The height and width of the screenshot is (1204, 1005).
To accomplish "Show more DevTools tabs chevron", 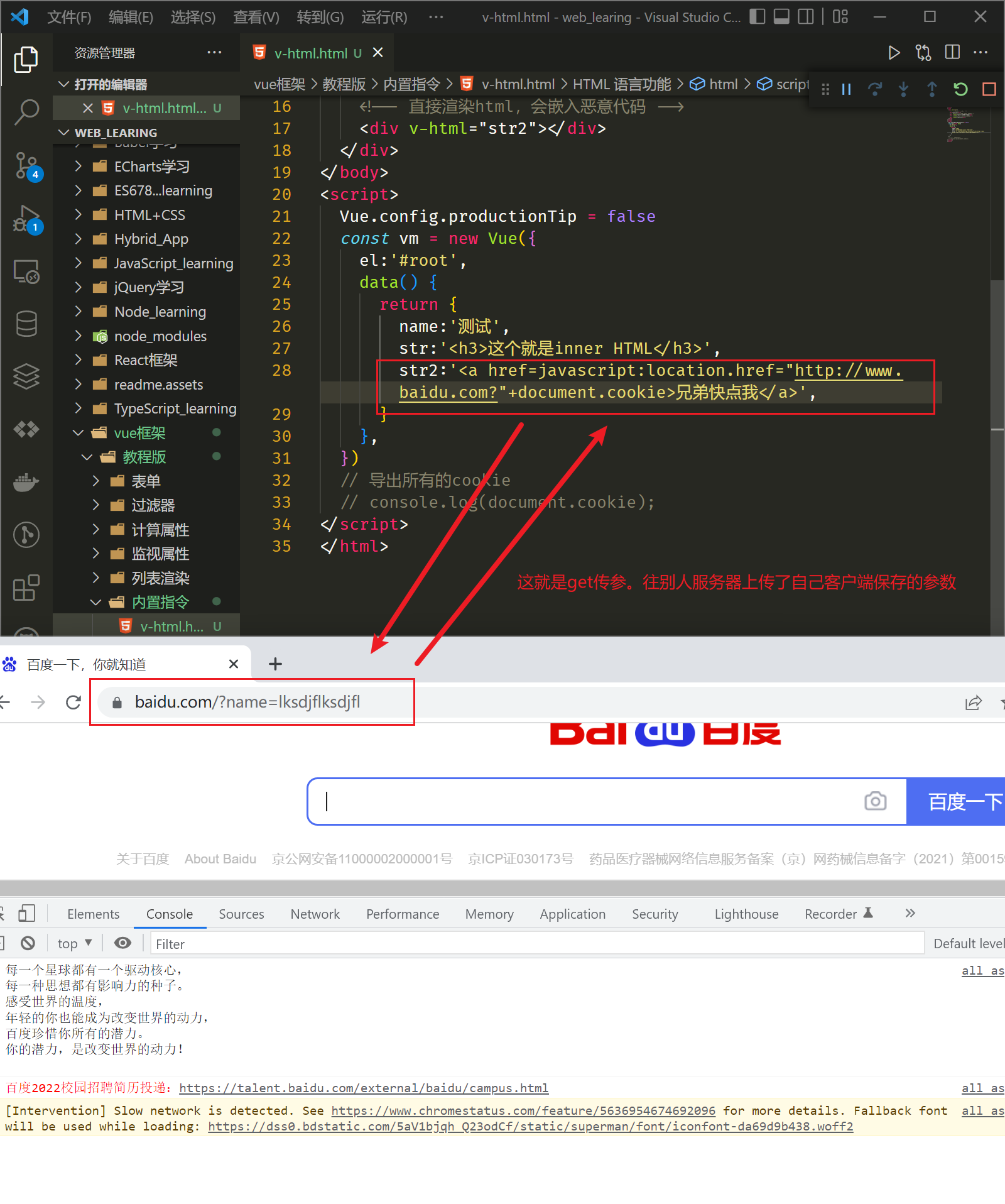I will coord(910,913).
